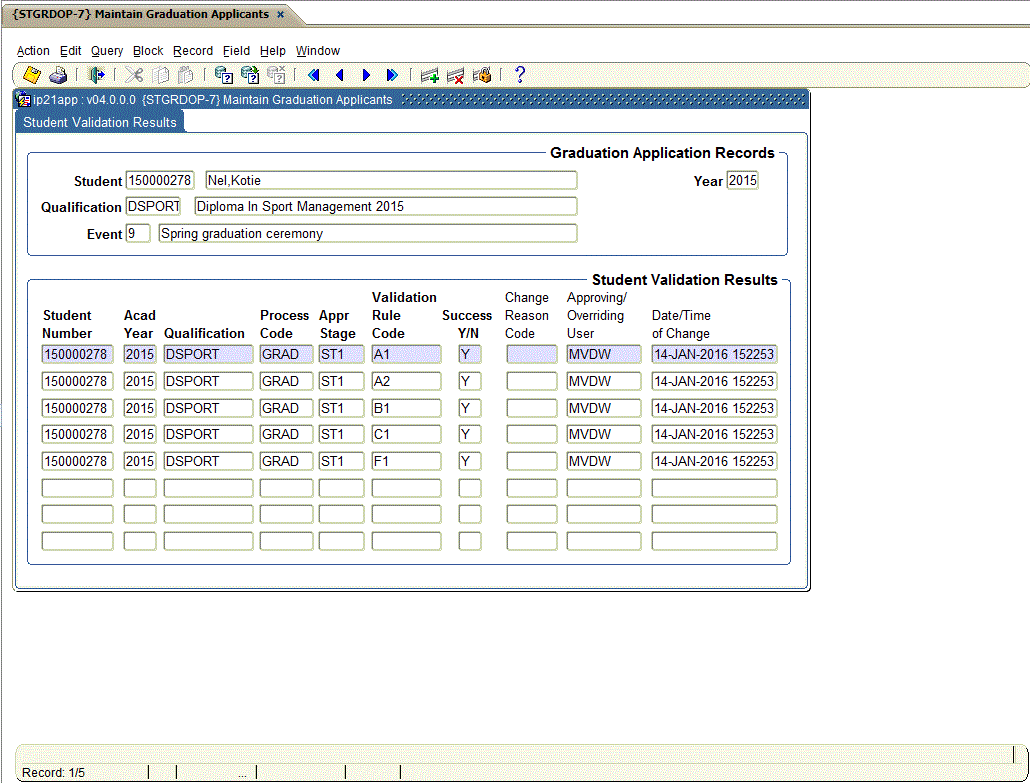Click the Cut scissors icon
The height and width of the screenshot is (783, 1030).
point(133,75)
